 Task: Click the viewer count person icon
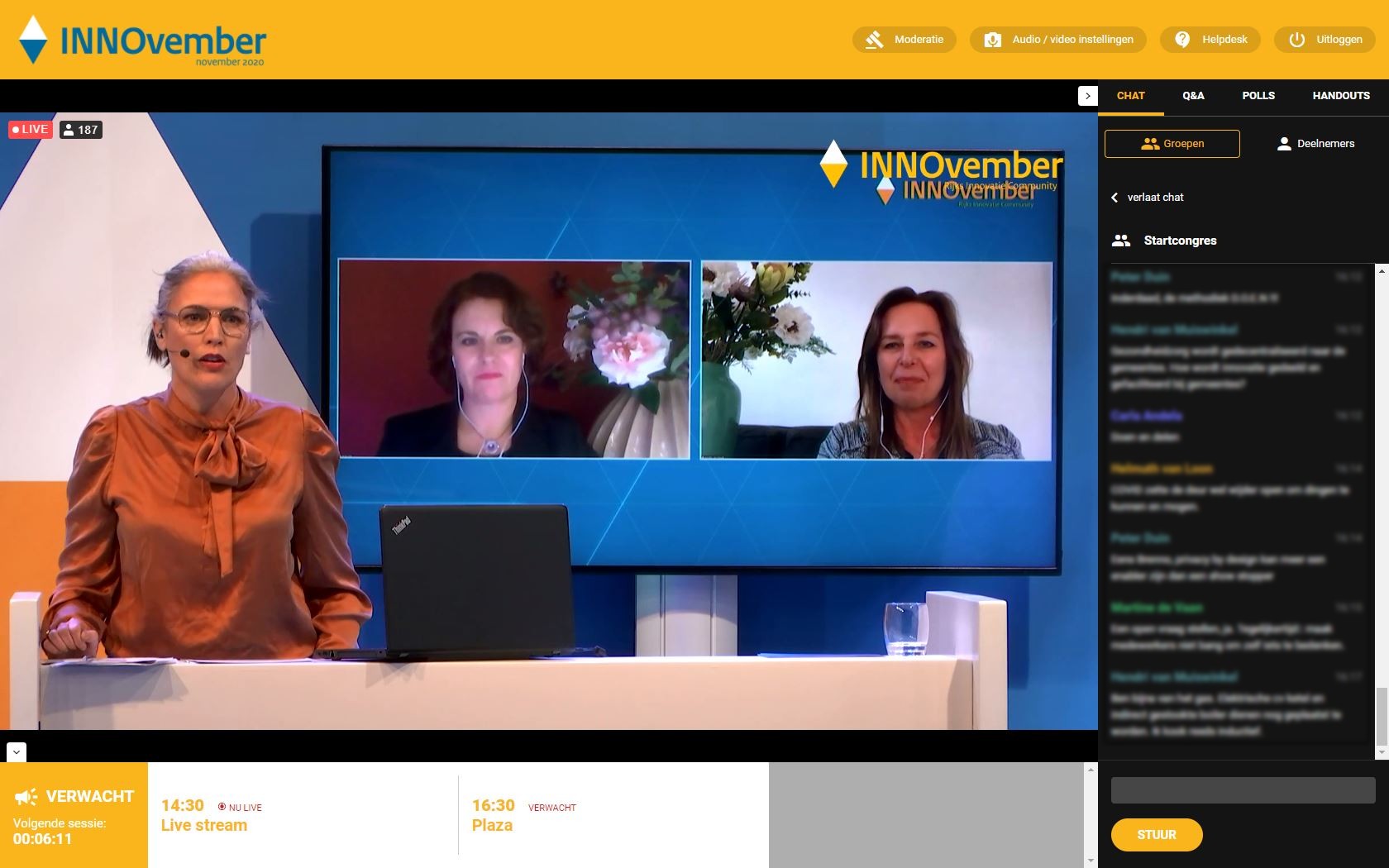tap(69, 130)
